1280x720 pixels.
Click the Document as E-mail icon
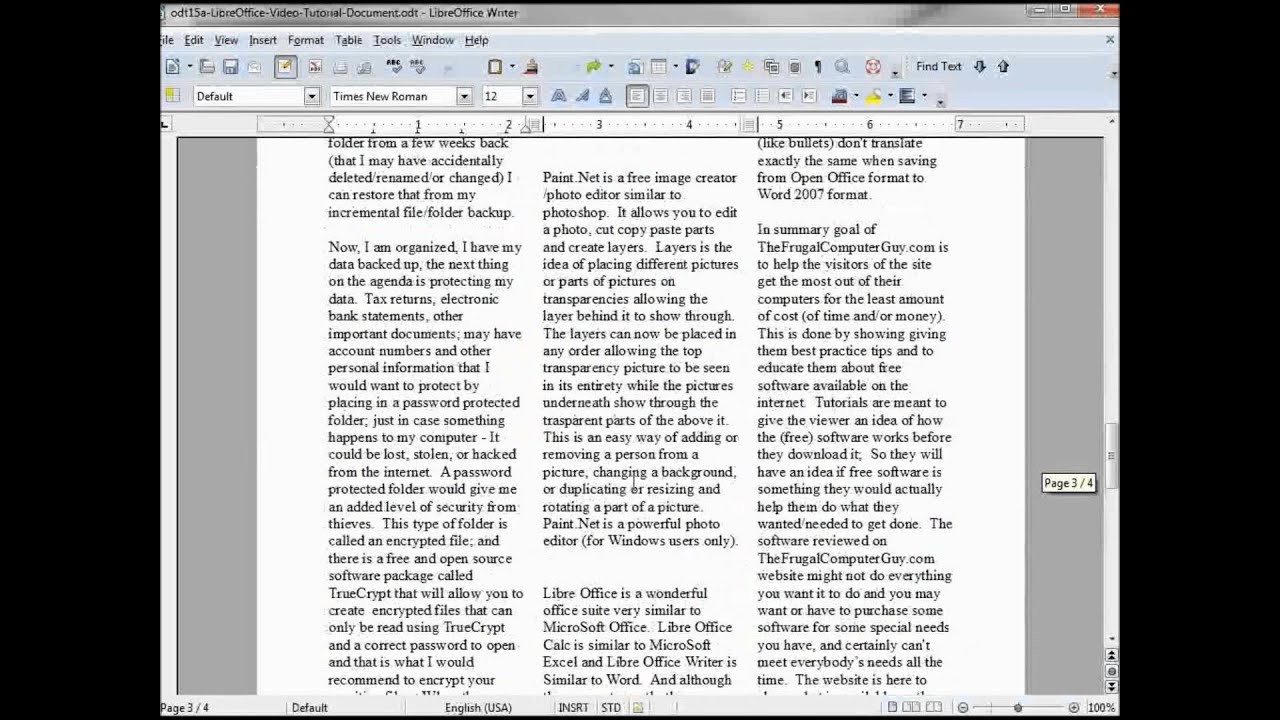tap(254, 67)
